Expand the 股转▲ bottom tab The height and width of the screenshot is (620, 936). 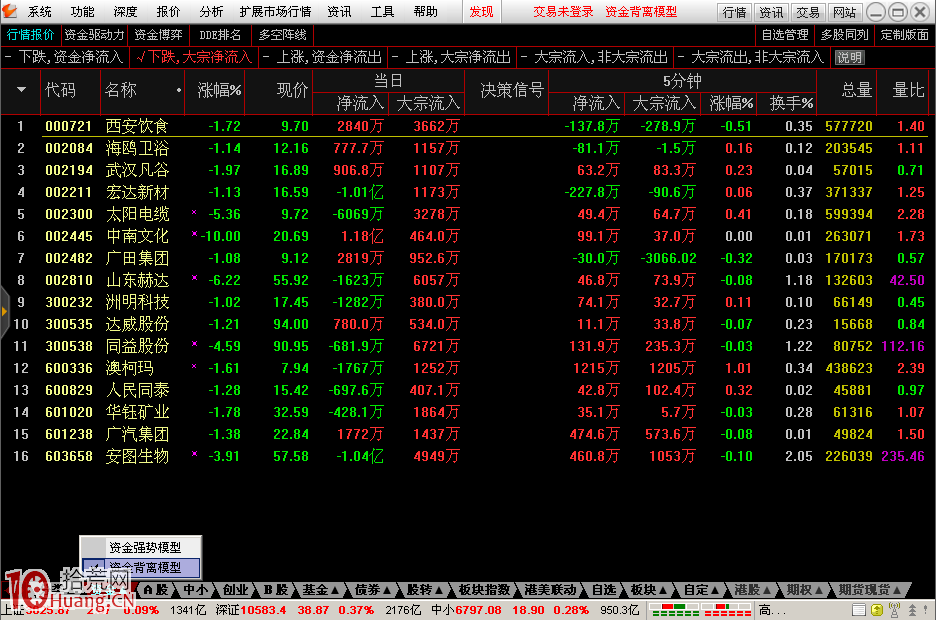(425, 590)
